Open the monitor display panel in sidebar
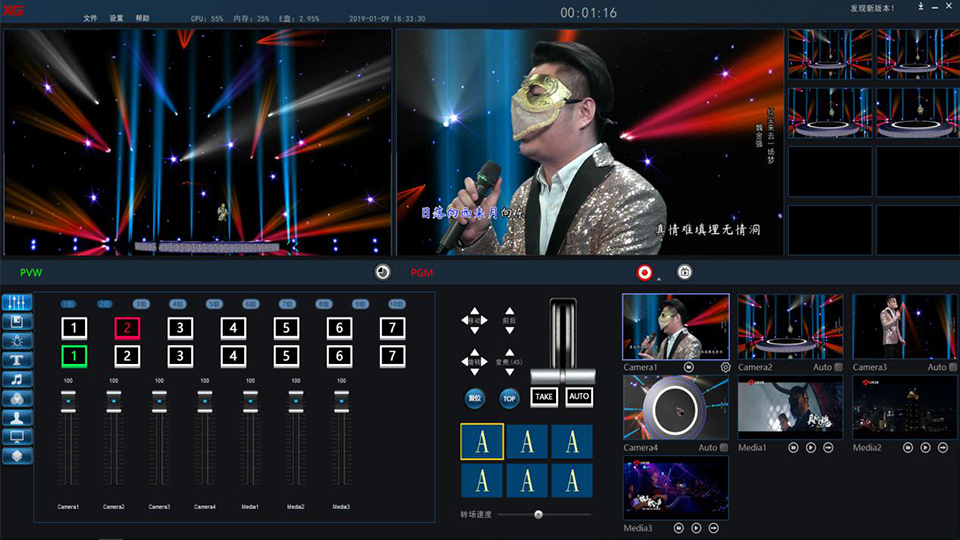The height and width of the screenshot is (540, 960). pyautogui.click(x=18, y=437)
